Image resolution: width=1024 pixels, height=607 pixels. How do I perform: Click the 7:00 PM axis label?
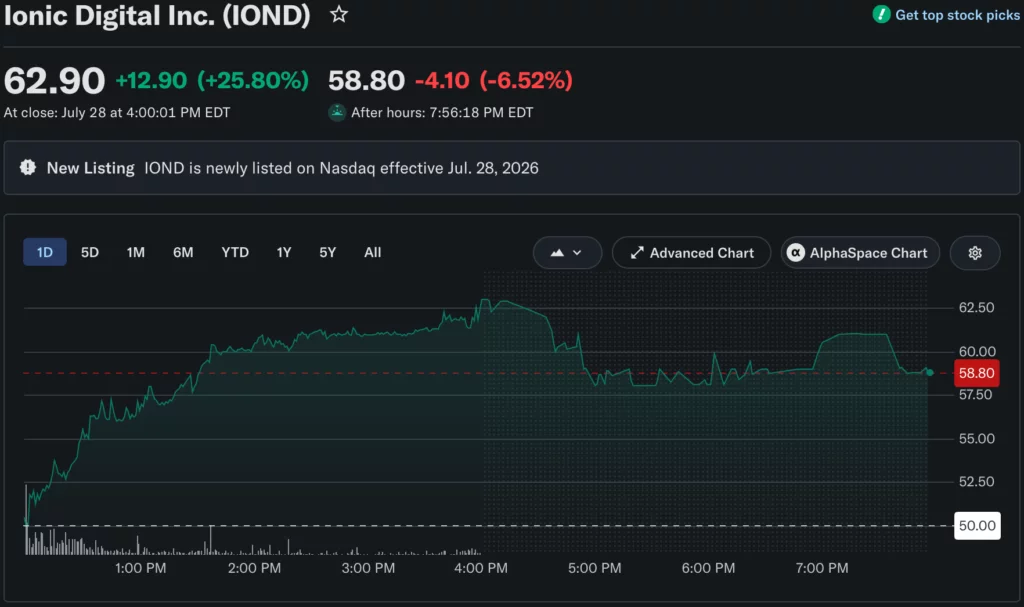[822, 568]
